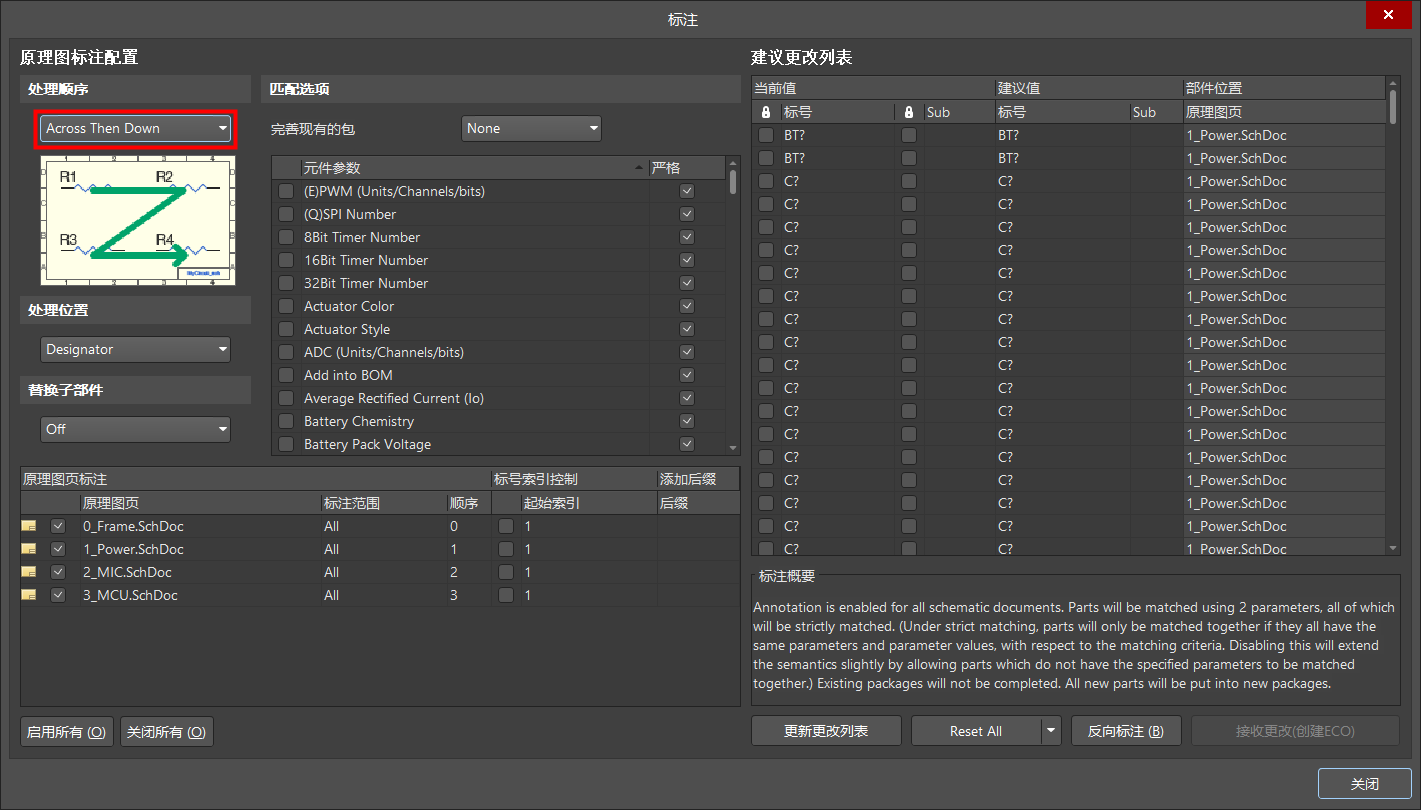Open the Across Then Down order dropdown

[136, 128]
